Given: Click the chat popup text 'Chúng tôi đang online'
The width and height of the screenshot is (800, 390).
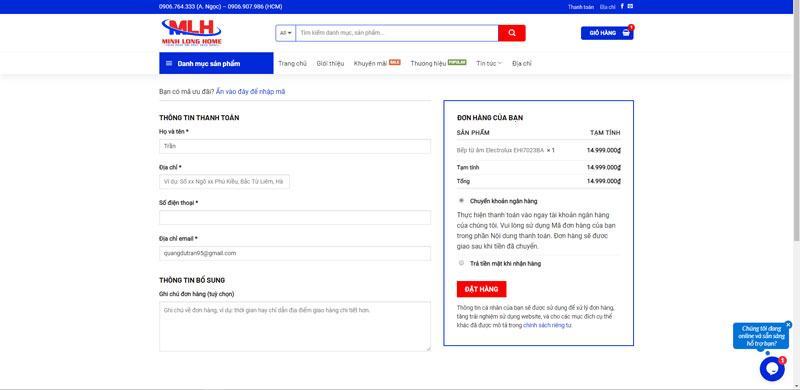Looking at the screenshot, I should [x=761, y=336].
